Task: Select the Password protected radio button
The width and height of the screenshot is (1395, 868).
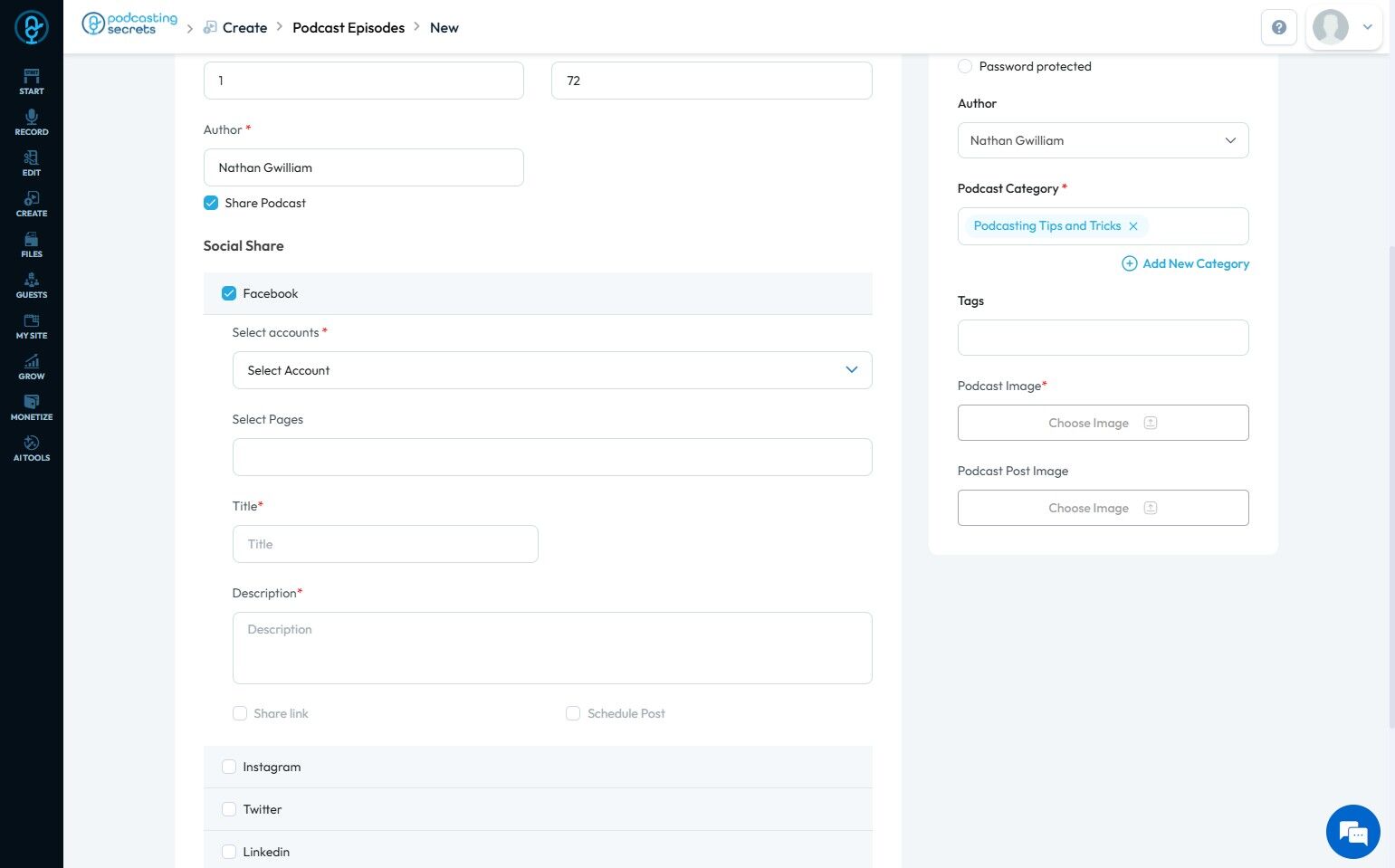Action: point(965,66)
